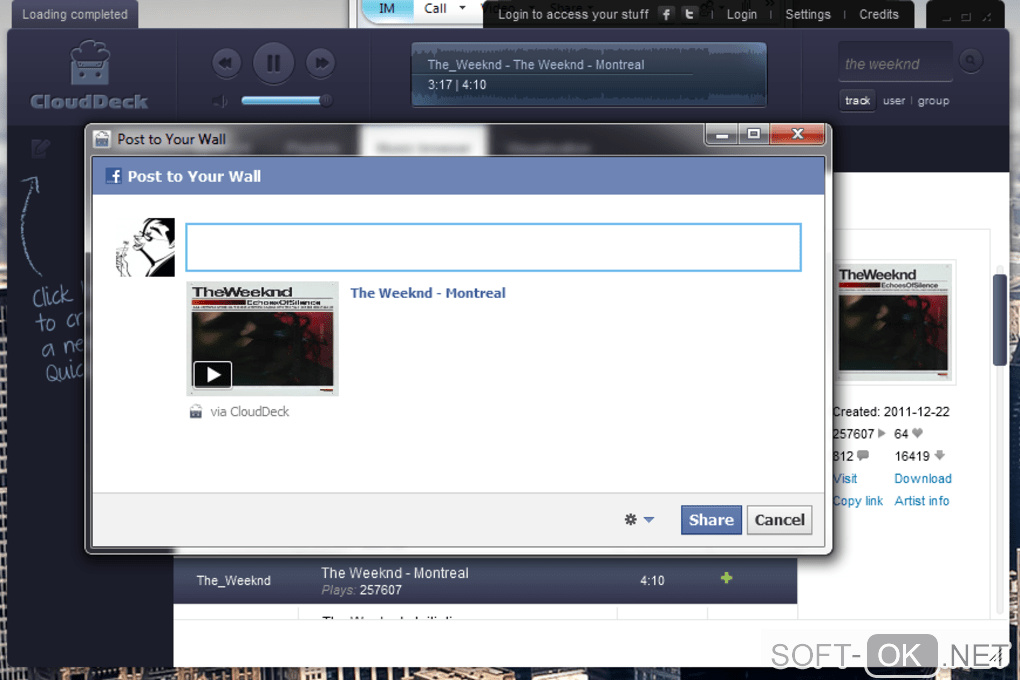Click the Share button

711,520
